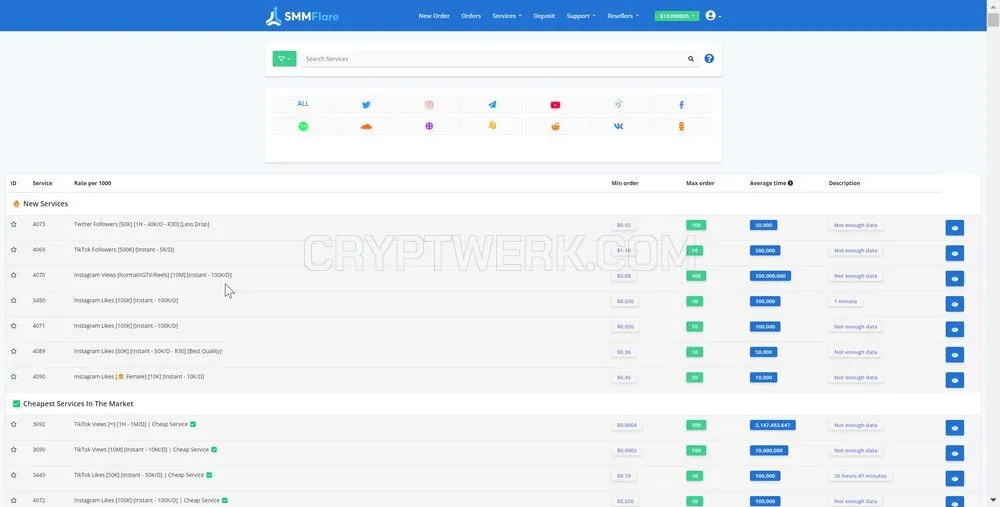1000x507 pixels.
Task: Filter services by TikTok icon
Action: coord(619,105)
